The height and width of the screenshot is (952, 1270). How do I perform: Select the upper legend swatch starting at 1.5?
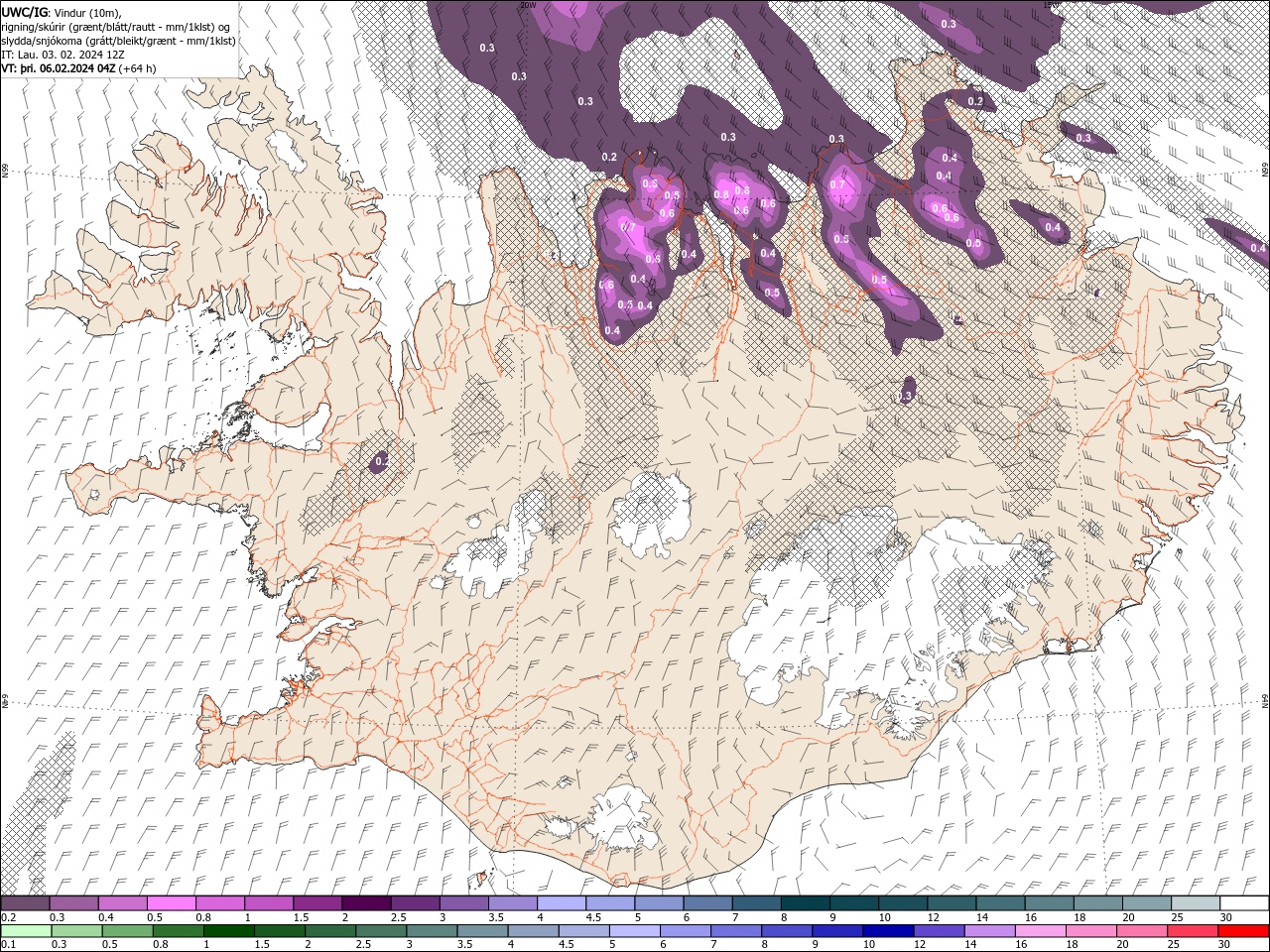tap(317, 902)
